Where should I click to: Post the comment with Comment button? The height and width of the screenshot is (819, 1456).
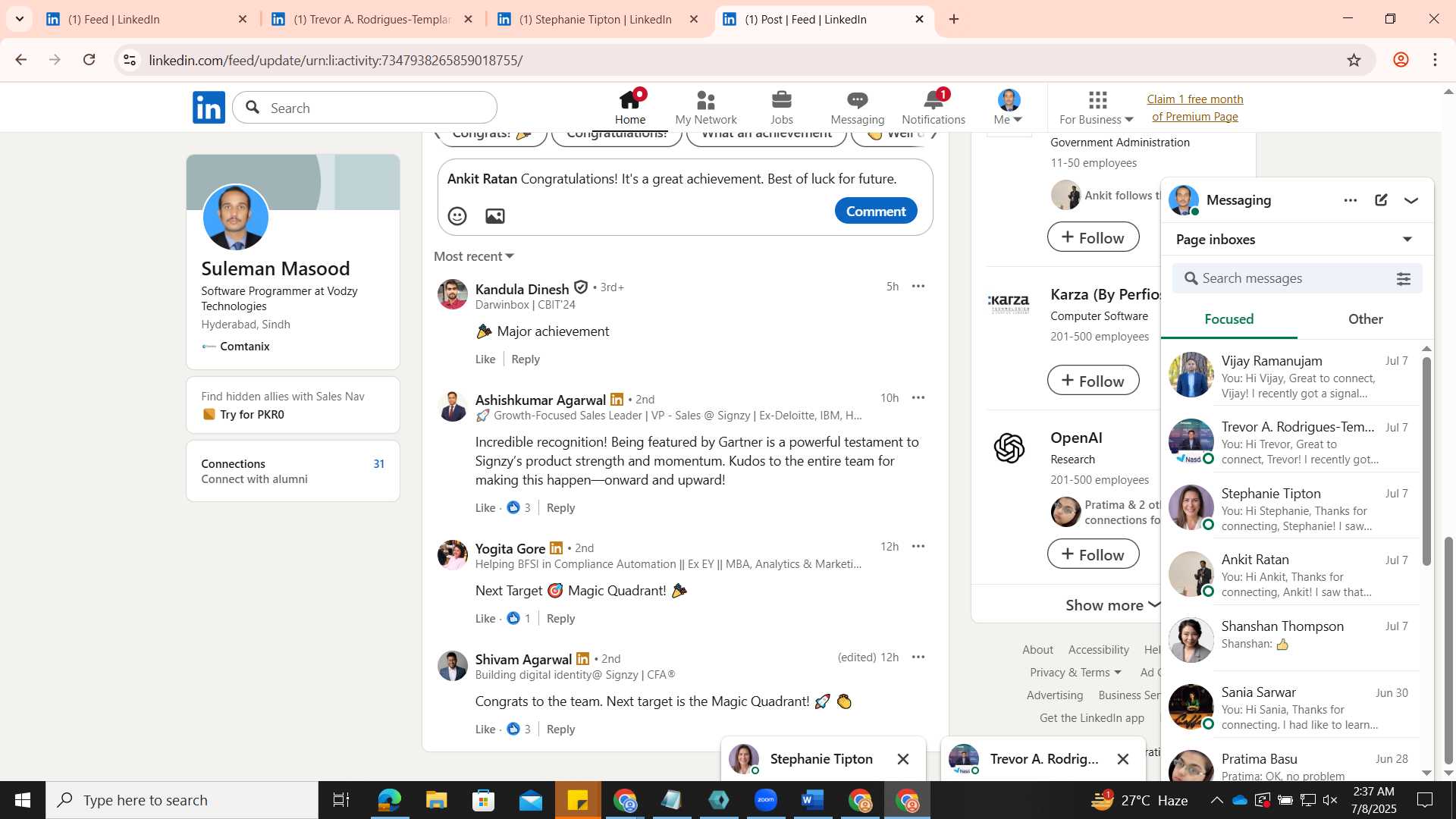pos(876,211)
